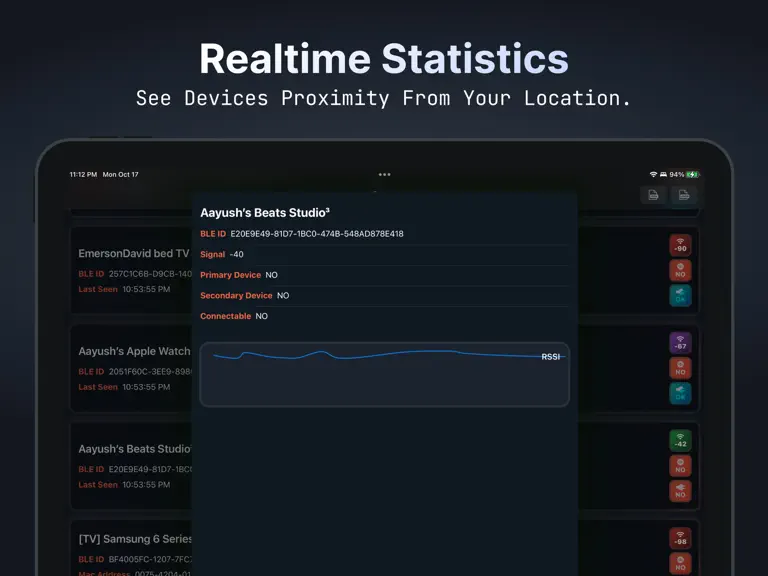
Task: Tap the 11:12 PM clock in status bar
Action: tap(83, 174)
